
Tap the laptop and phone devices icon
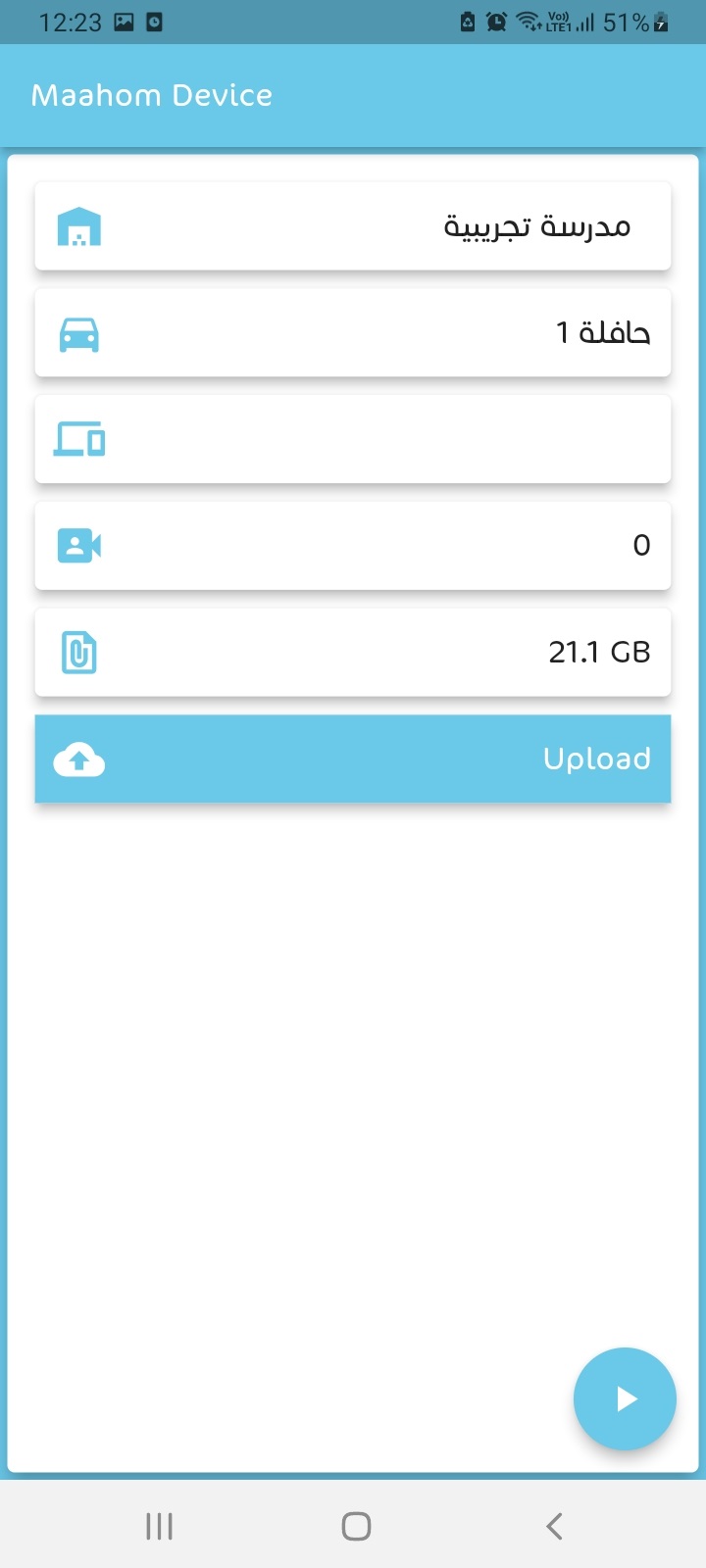pos(79,439)
